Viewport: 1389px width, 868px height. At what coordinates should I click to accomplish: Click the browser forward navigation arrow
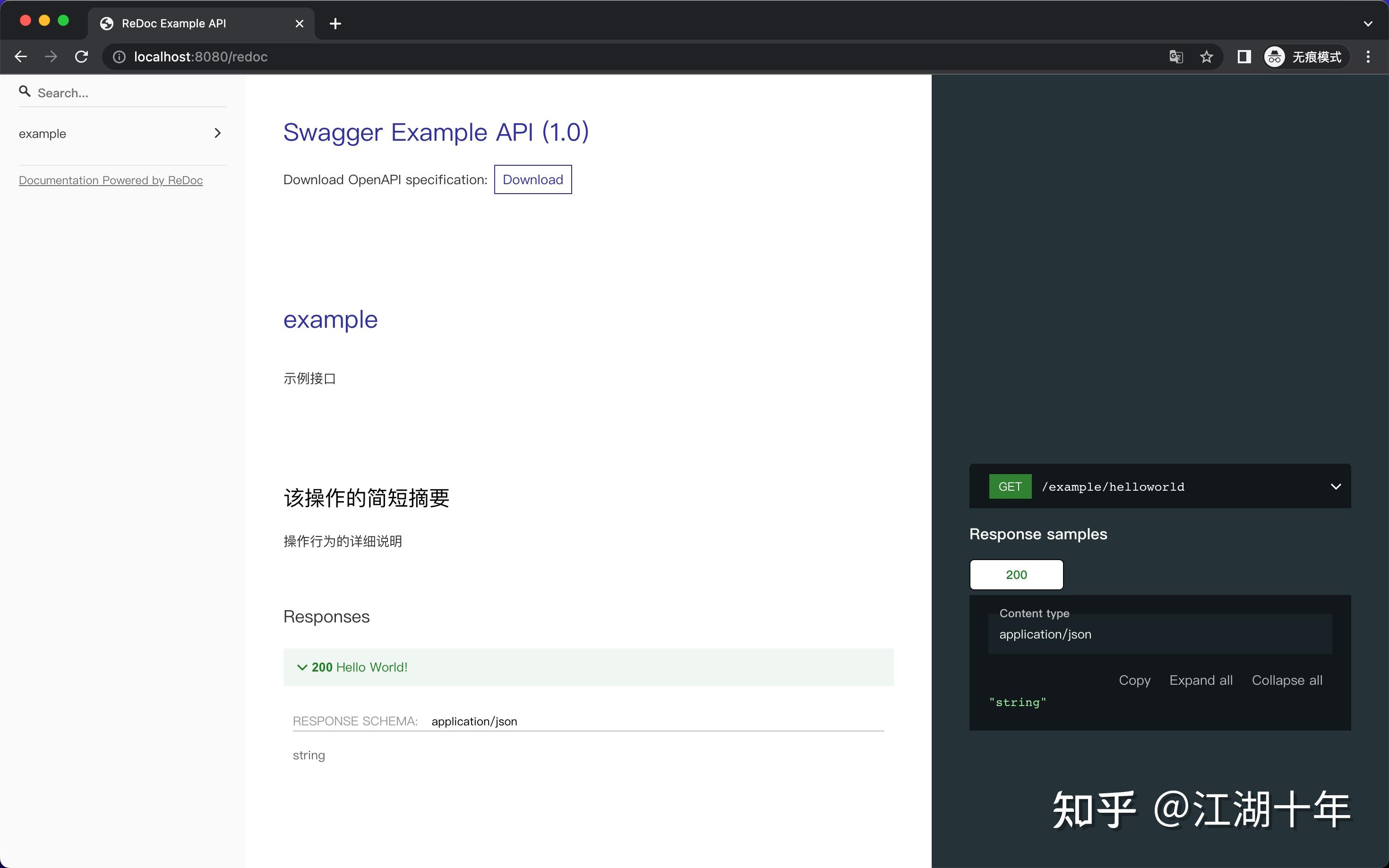pos(51,56)
